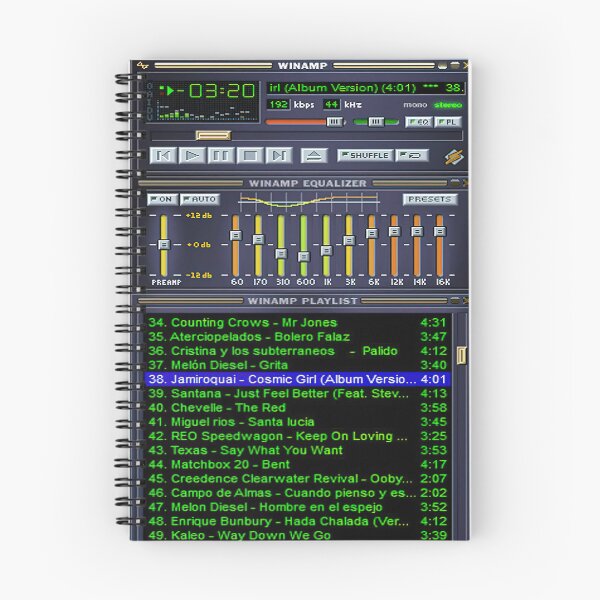Click the Winamp lightning bolt logo
This screenshot has height=600, width=600.
point(454,157)
